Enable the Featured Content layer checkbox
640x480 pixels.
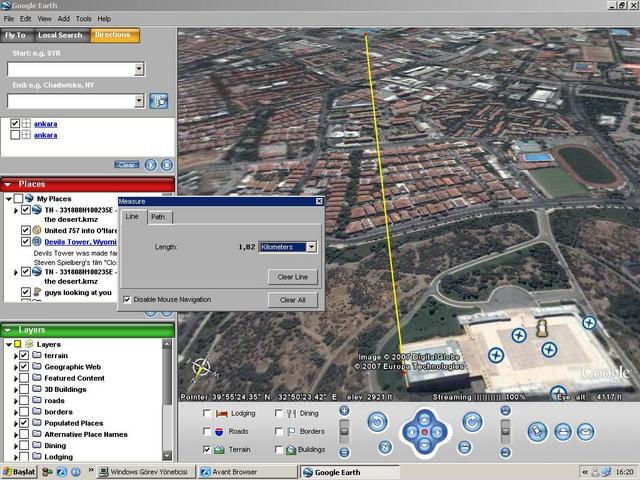(x=24, y=378)
